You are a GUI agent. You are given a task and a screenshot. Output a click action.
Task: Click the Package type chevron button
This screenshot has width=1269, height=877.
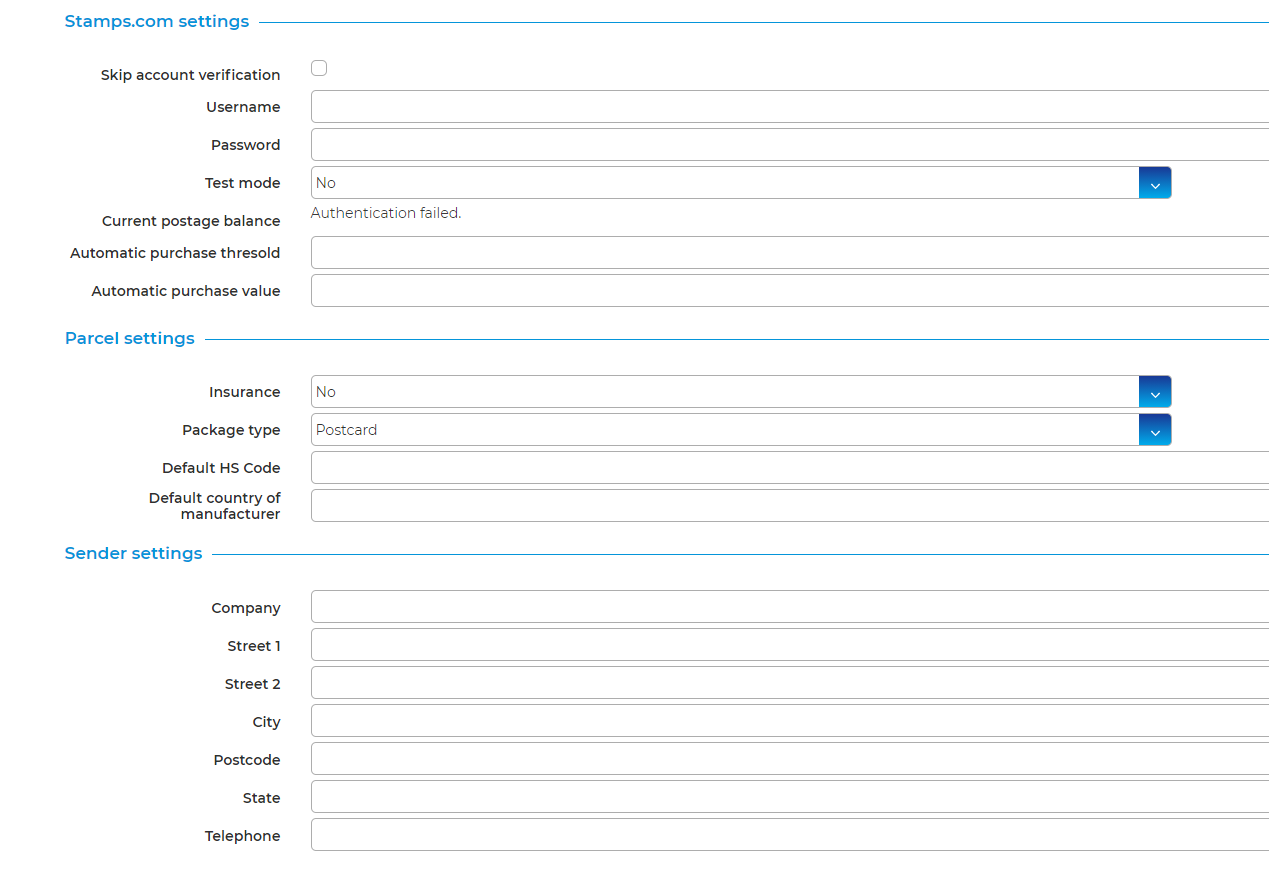(1155, 430)
